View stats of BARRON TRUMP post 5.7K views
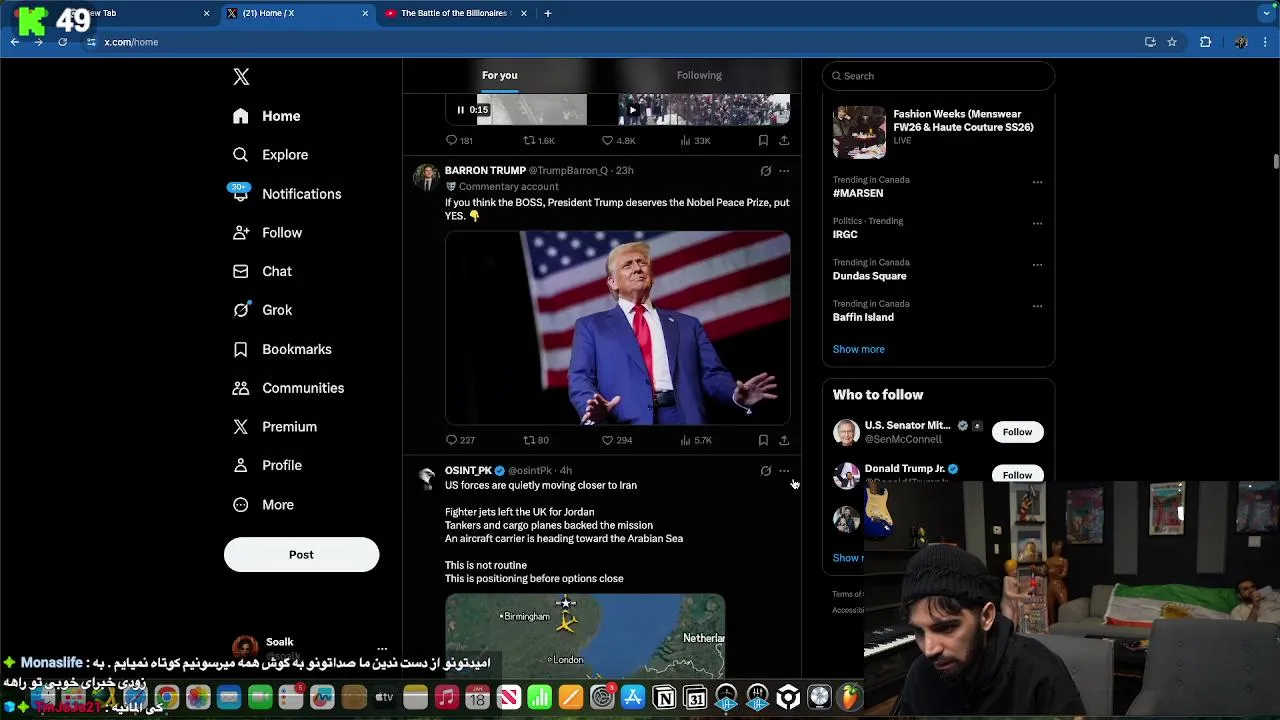The image size is (1280, 720). [x=695, y=440]
